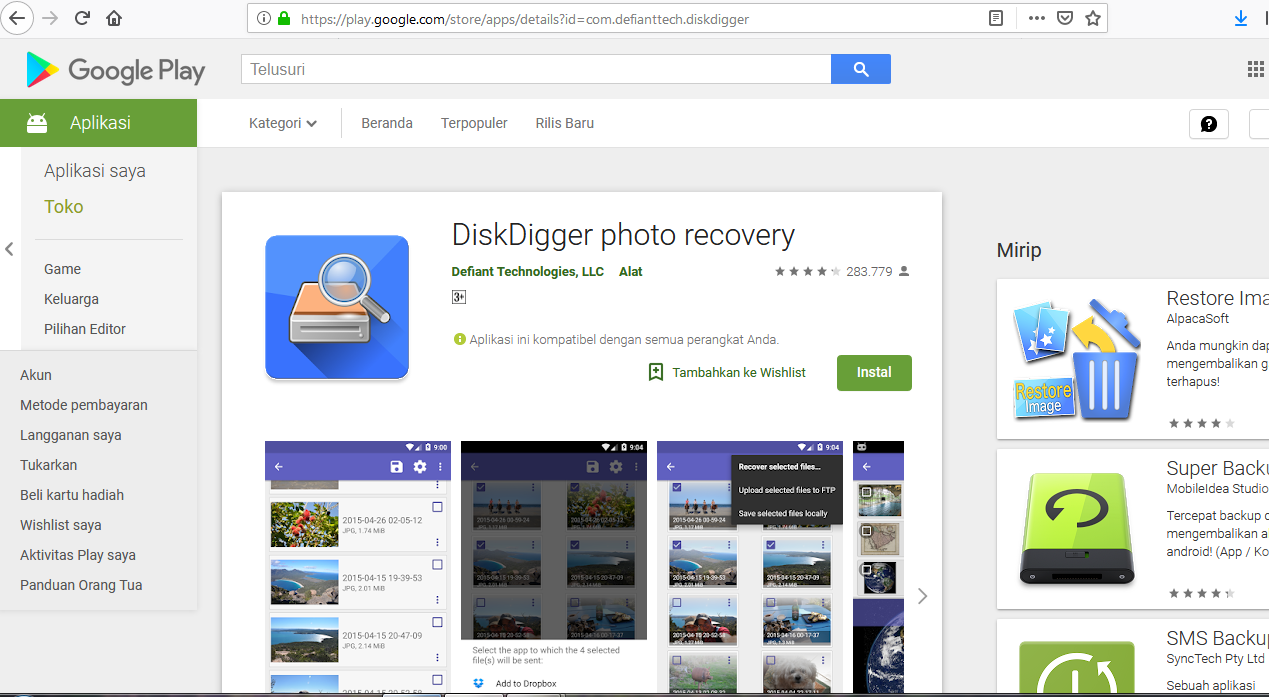Screen dimensions: 1269x697
Task: Click the DiskDigger star rating 283.779
Action: [x=842, y=271]
